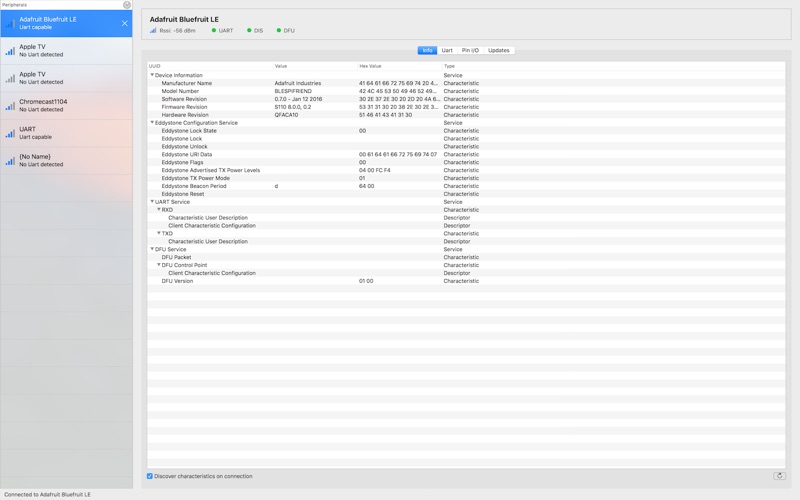
Task: Click the Hex Value column header
Action: [371, 66]
